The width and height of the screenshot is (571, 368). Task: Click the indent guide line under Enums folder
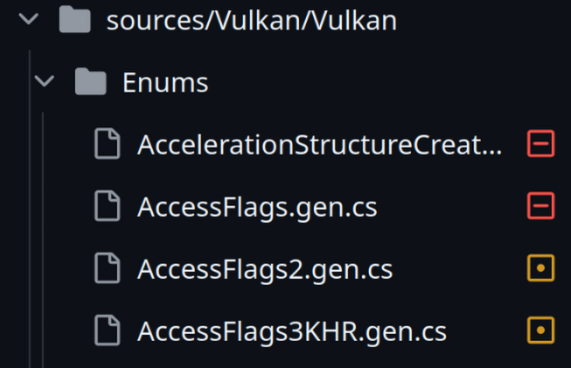tap(43, 240)
